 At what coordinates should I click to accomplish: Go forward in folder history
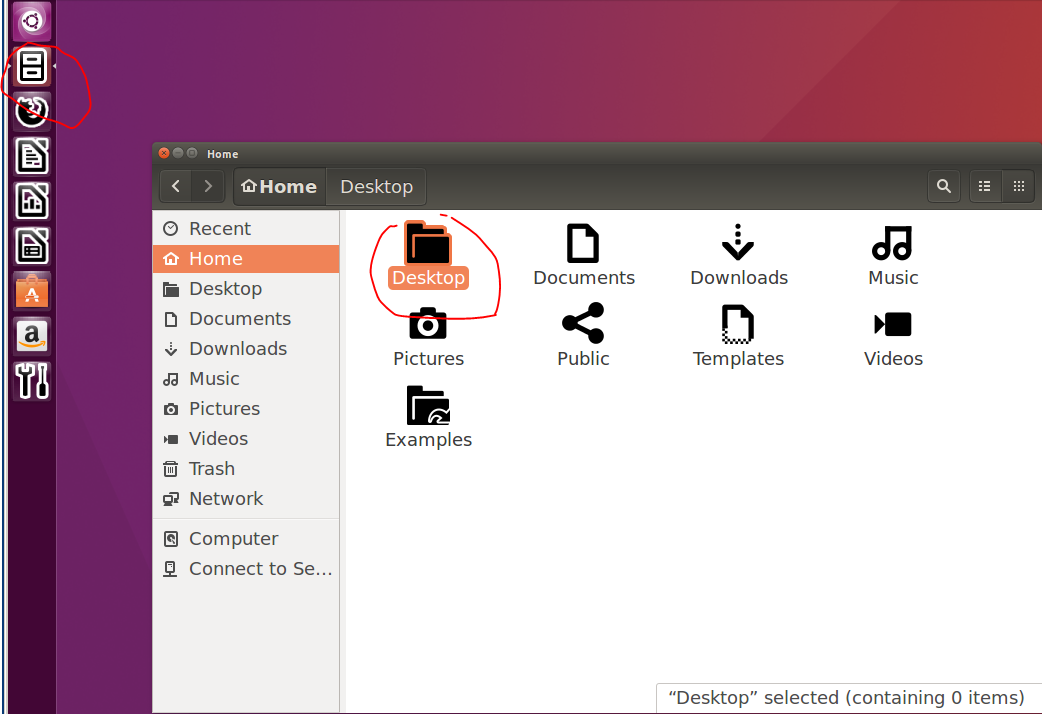click(x=207, y=186)
